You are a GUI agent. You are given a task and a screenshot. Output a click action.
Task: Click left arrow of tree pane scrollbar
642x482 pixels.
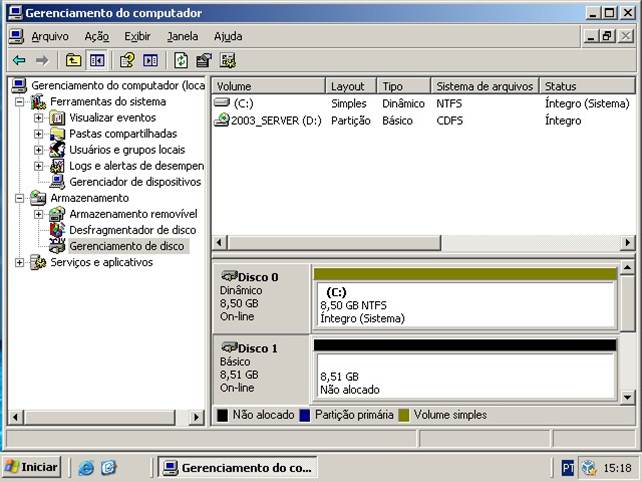pos(16,417)
